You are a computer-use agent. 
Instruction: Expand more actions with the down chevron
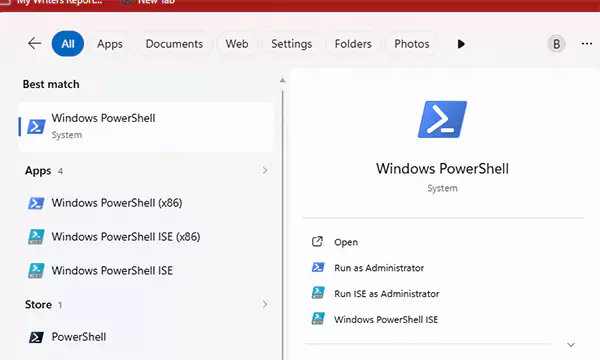tap(571, 345)
